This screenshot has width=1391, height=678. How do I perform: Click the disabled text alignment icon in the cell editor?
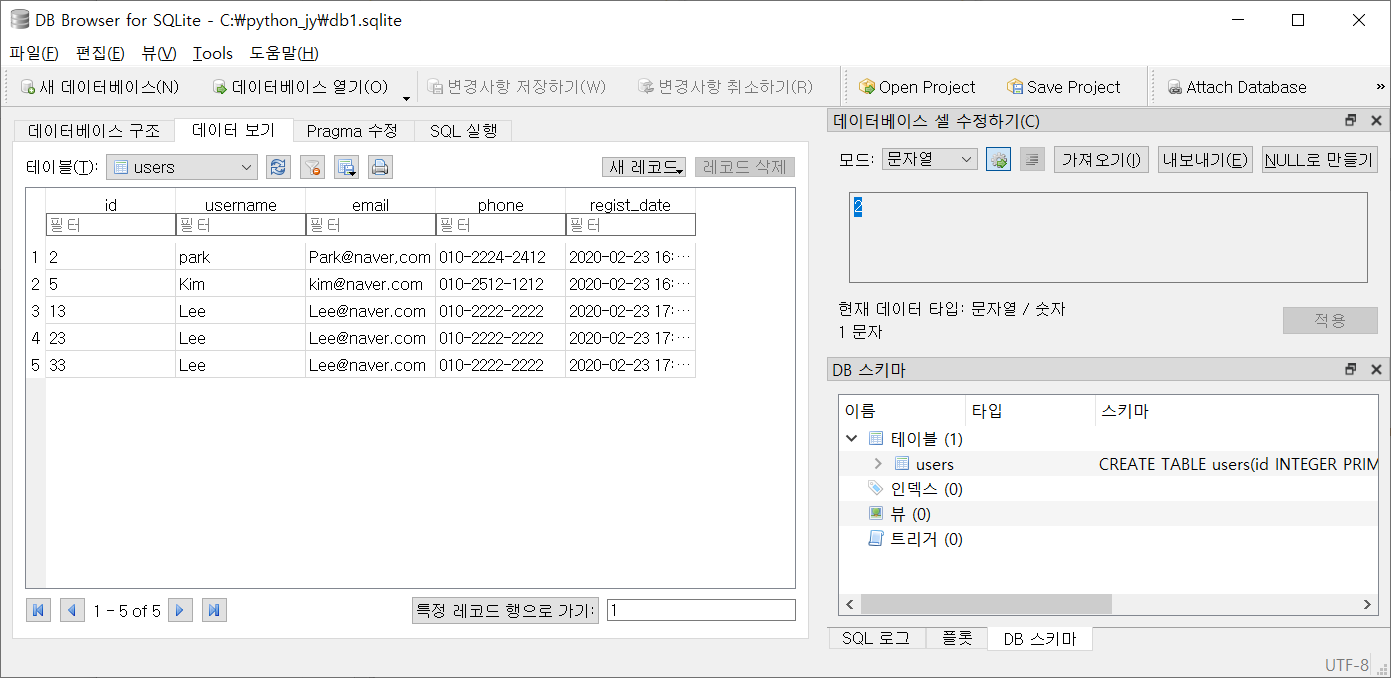point(1032,159)
